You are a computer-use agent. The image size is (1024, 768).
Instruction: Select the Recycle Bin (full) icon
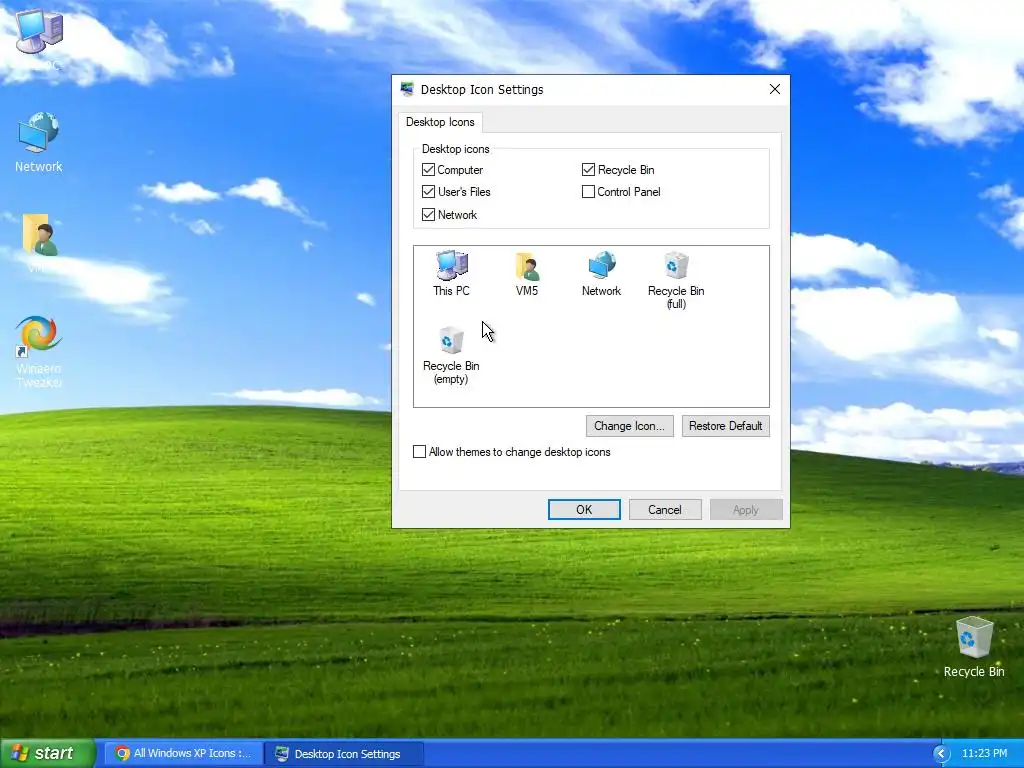(x=676, y=280)
